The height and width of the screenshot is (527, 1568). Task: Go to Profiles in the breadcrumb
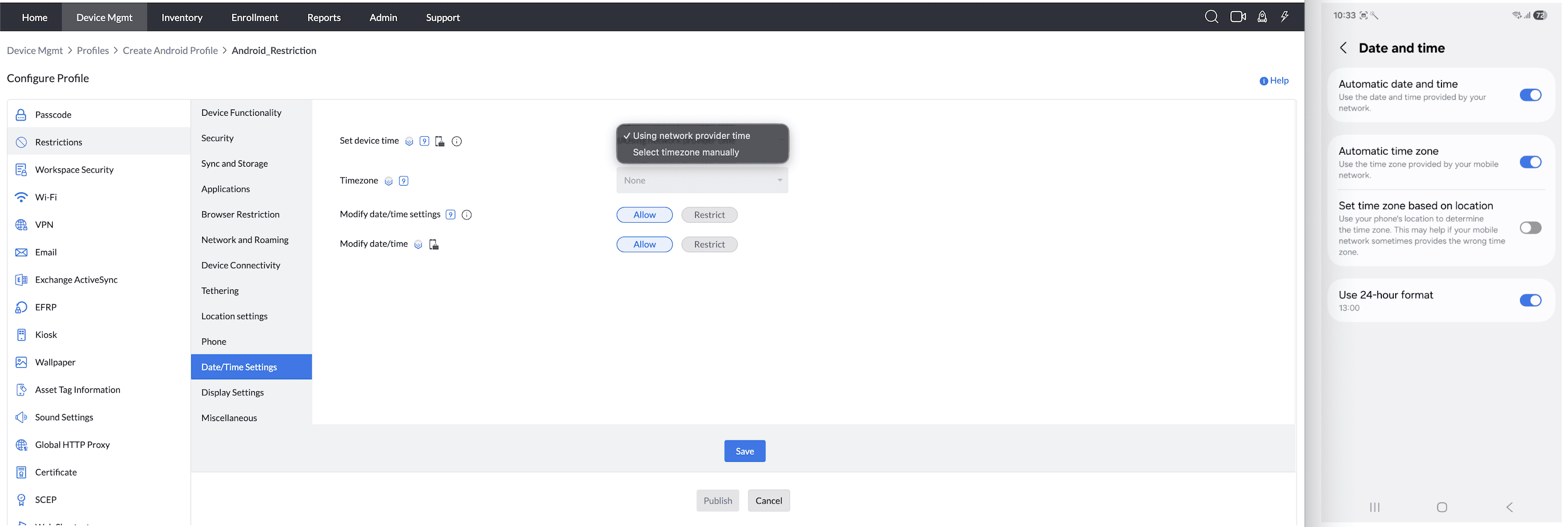click(93, 50)
